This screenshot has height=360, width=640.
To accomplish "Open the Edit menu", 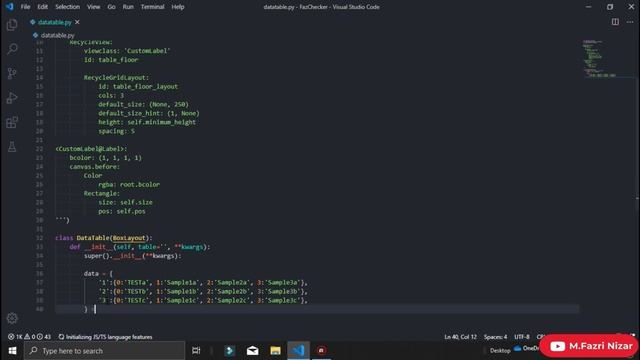I will 42,7.
